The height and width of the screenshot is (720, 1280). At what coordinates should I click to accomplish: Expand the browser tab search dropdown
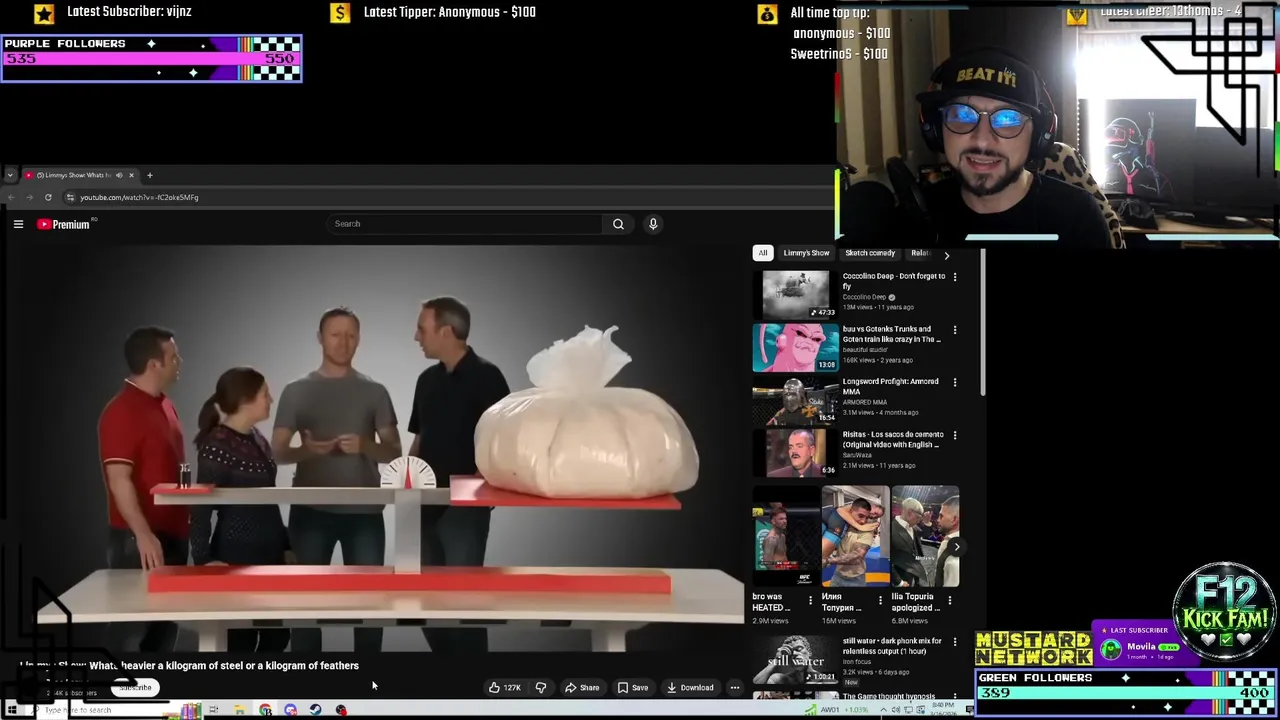click(x=10, y=175)
